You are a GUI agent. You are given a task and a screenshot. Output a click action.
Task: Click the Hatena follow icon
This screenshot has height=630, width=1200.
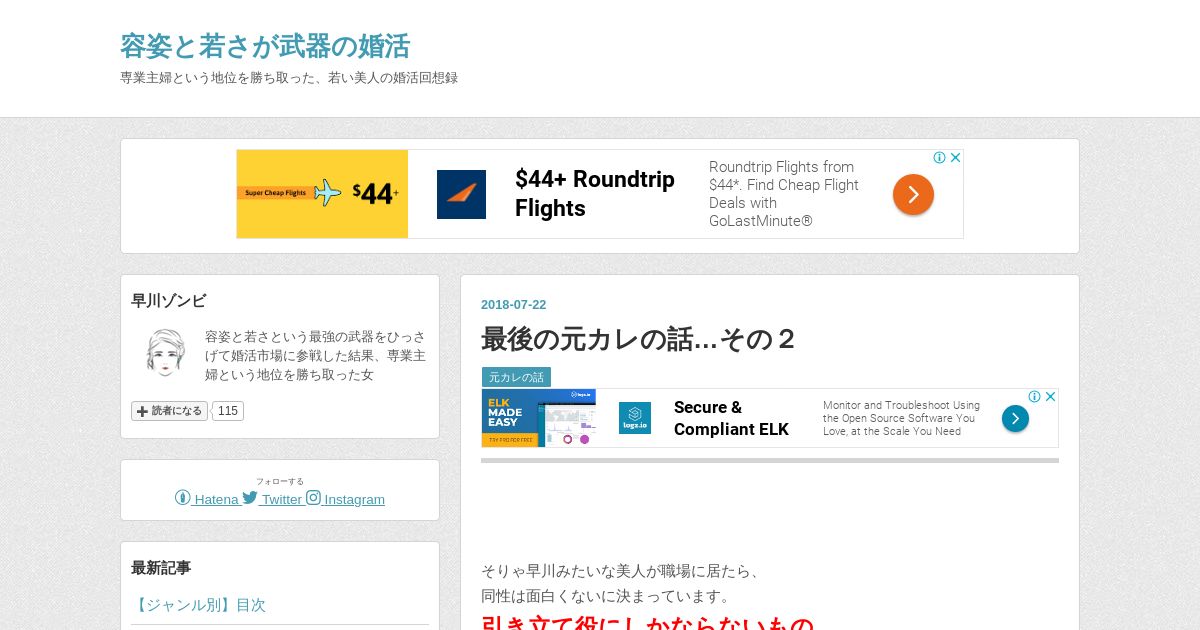(182, 498)
